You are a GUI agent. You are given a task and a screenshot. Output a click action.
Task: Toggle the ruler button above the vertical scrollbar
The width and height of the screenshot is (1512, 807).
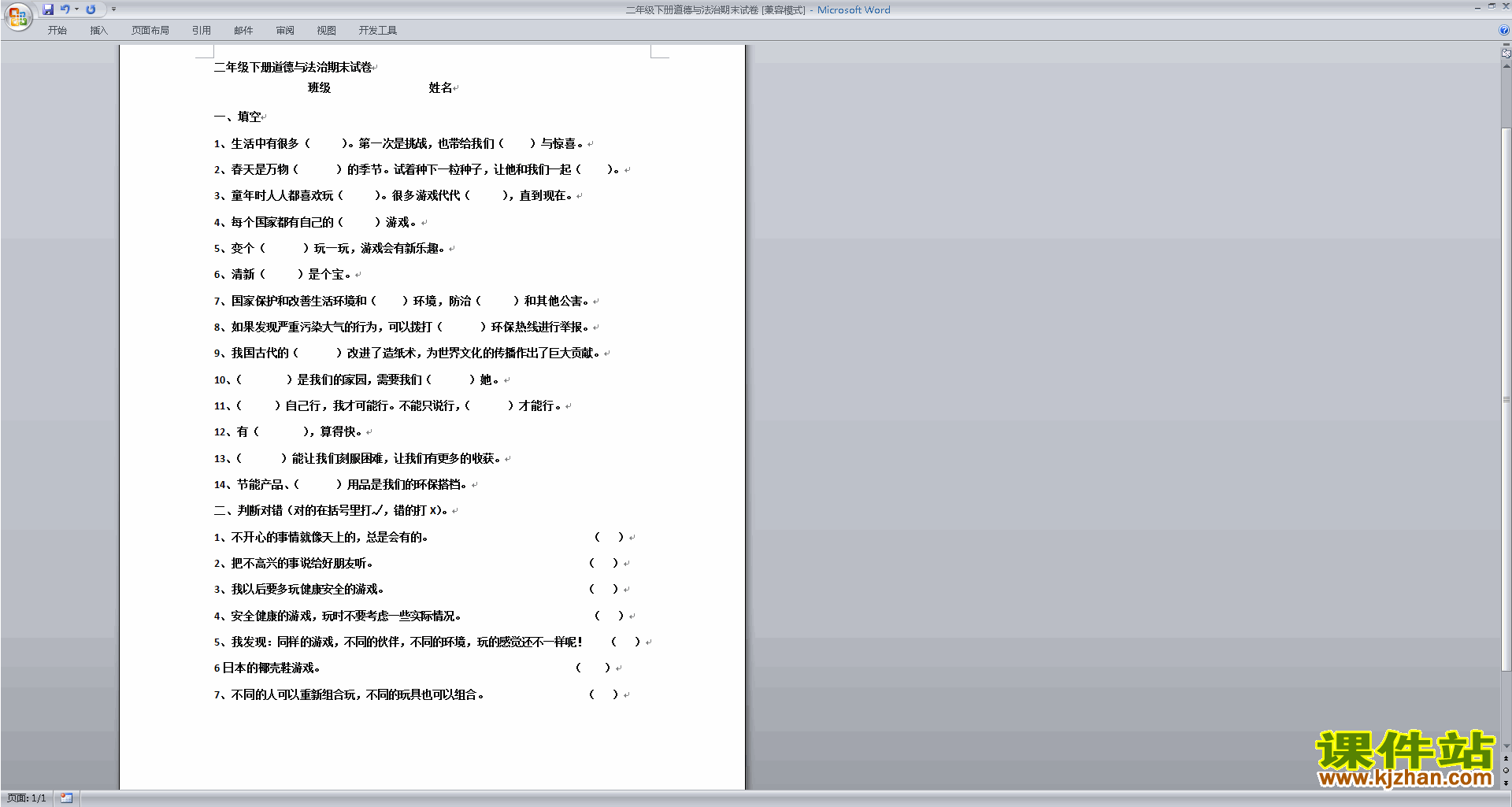pos(1506,53)
